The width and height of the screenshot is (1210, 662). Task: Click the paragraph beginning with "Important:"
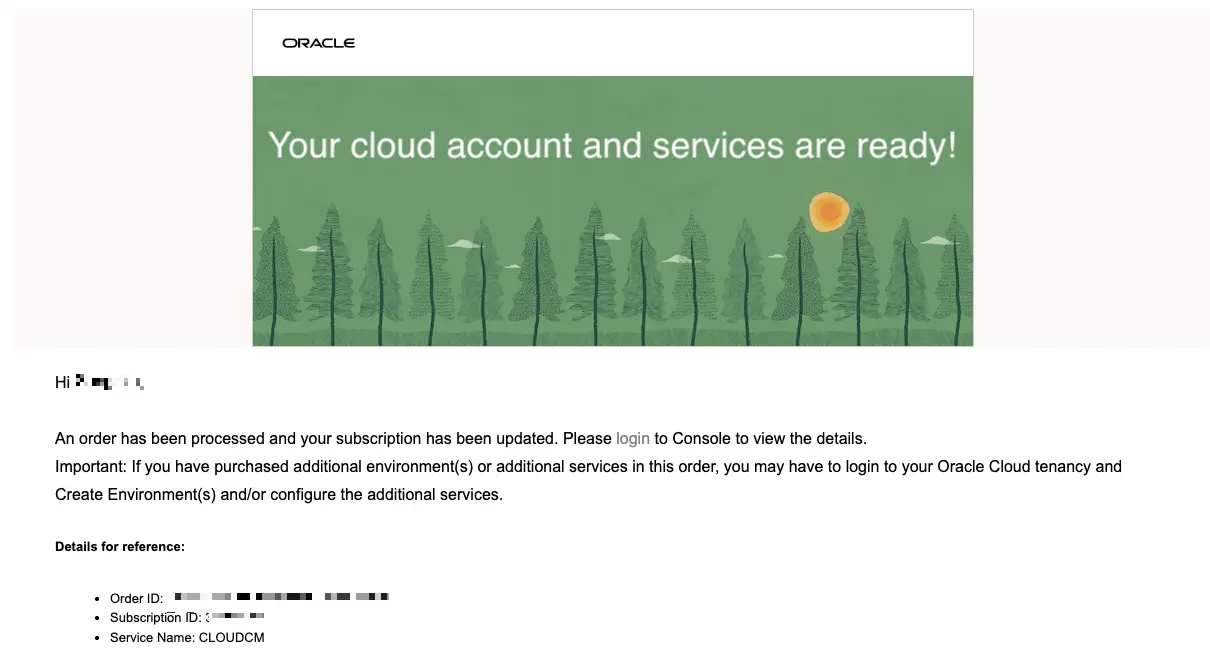point(588,480)
